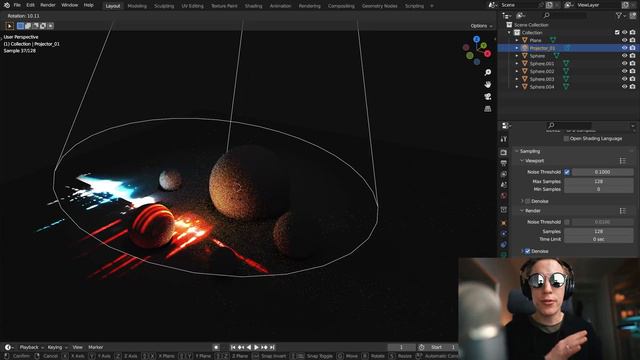
Task: Open the Blender logo app menu
Action: pos(7,5)
